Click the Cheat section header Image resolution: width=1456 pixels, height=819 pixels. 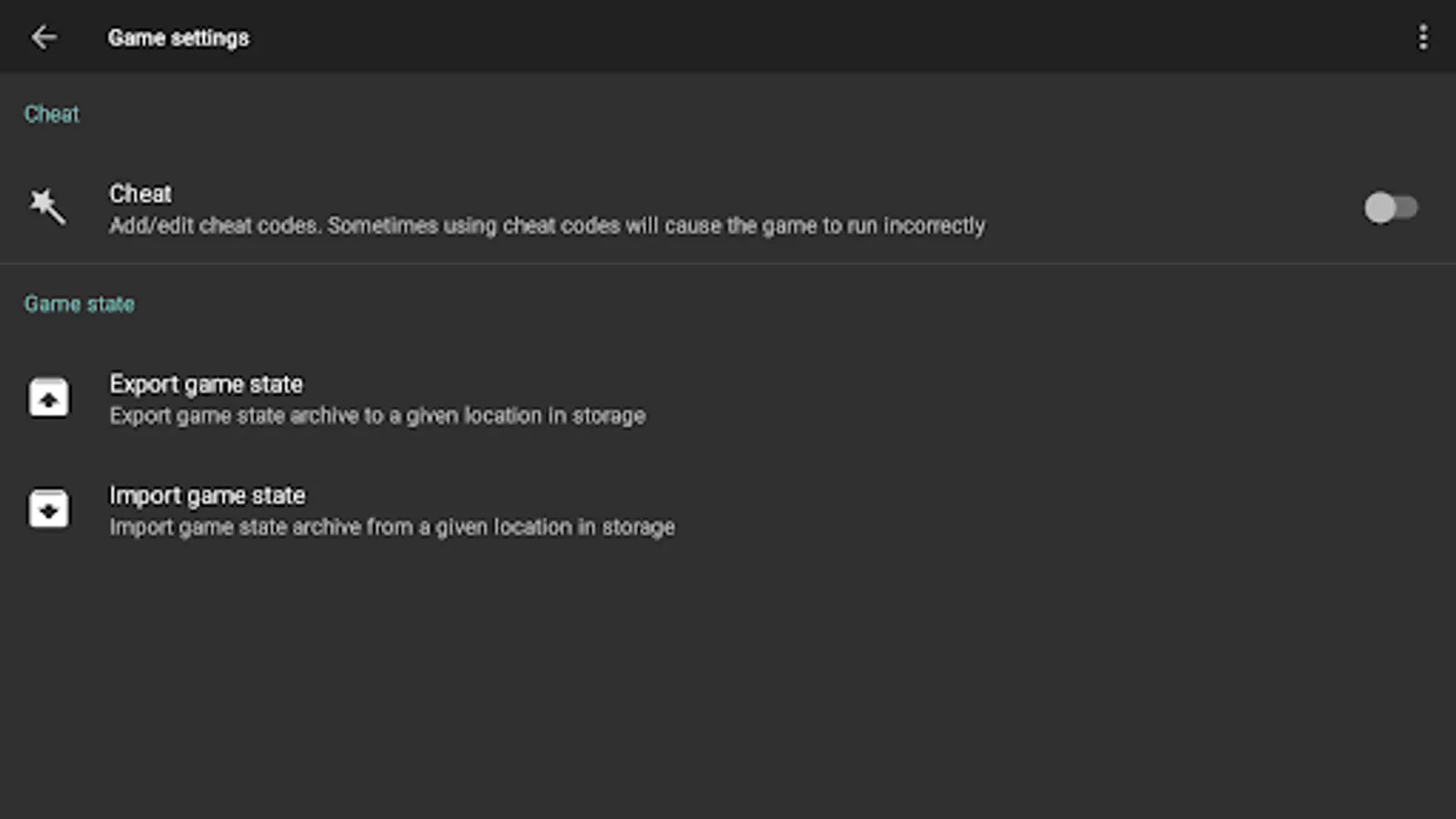click(51, 115)
